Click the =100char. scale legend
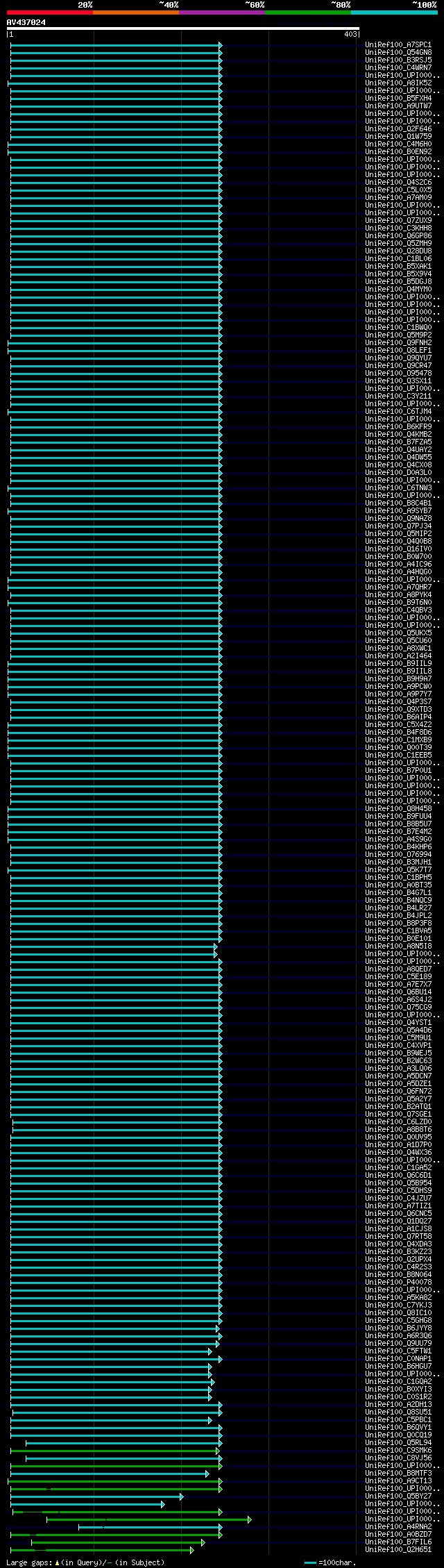Screen dimensions: 444x1568 (x=330, y=1562)
